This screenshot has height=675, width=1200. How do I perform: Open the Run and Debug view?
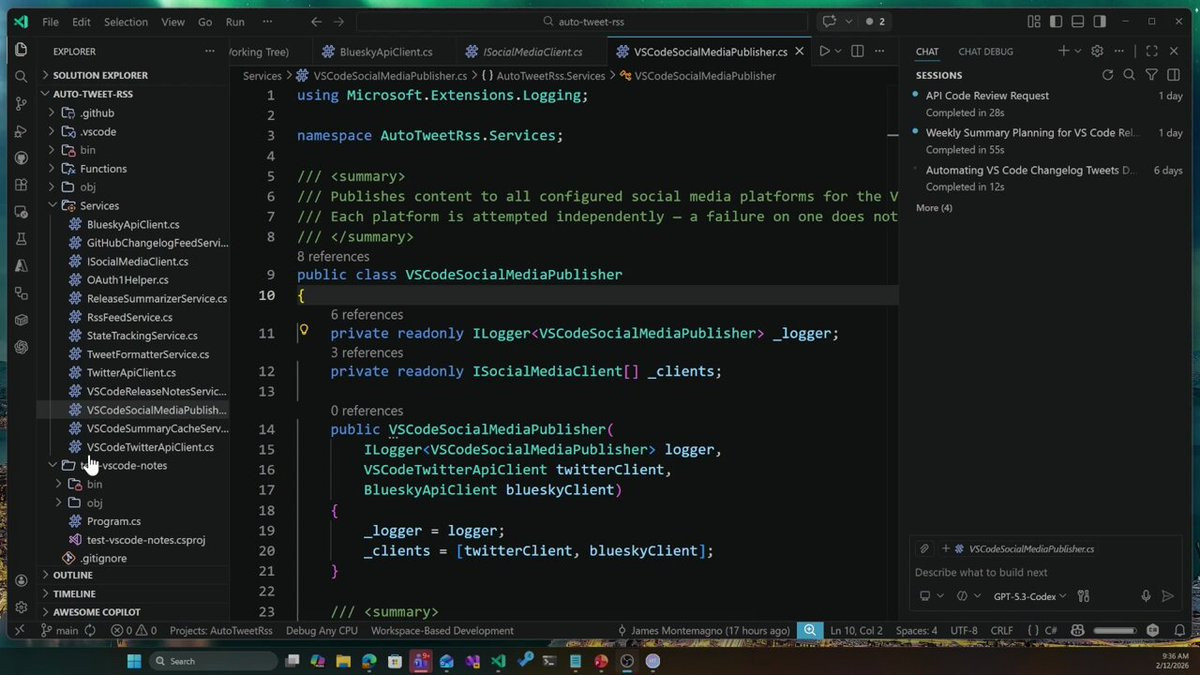pos(21,131)
